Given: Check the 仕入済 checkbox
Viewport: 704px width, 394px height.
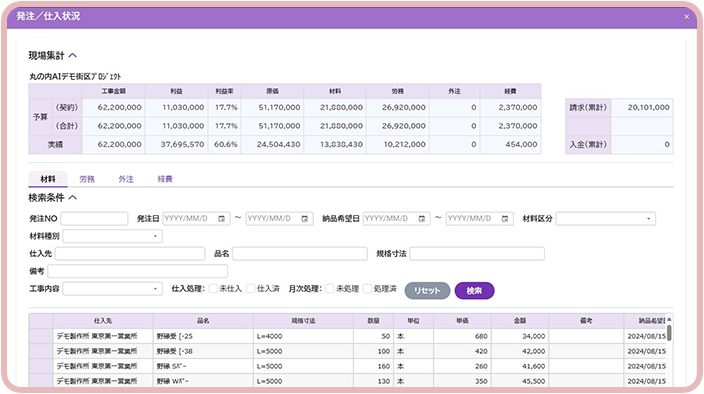Looking at the screenshot, I should [x=251, y=289].
